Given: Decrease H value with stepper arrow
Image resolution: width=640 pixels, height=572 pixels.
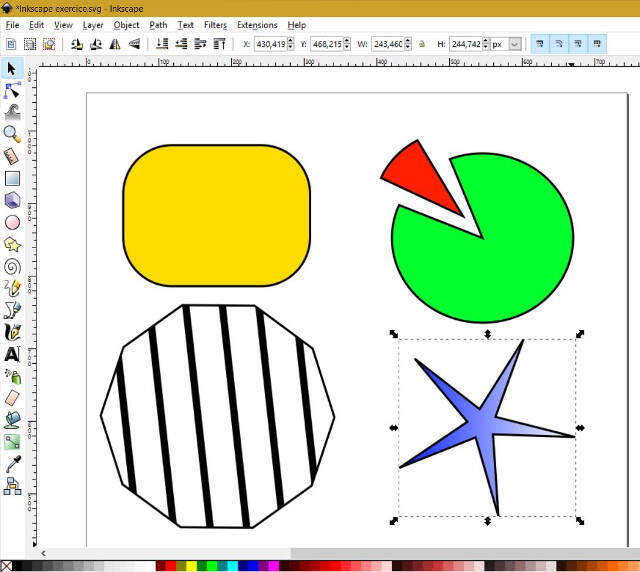Looking at the screenshot, I should (x=486, y=47).
